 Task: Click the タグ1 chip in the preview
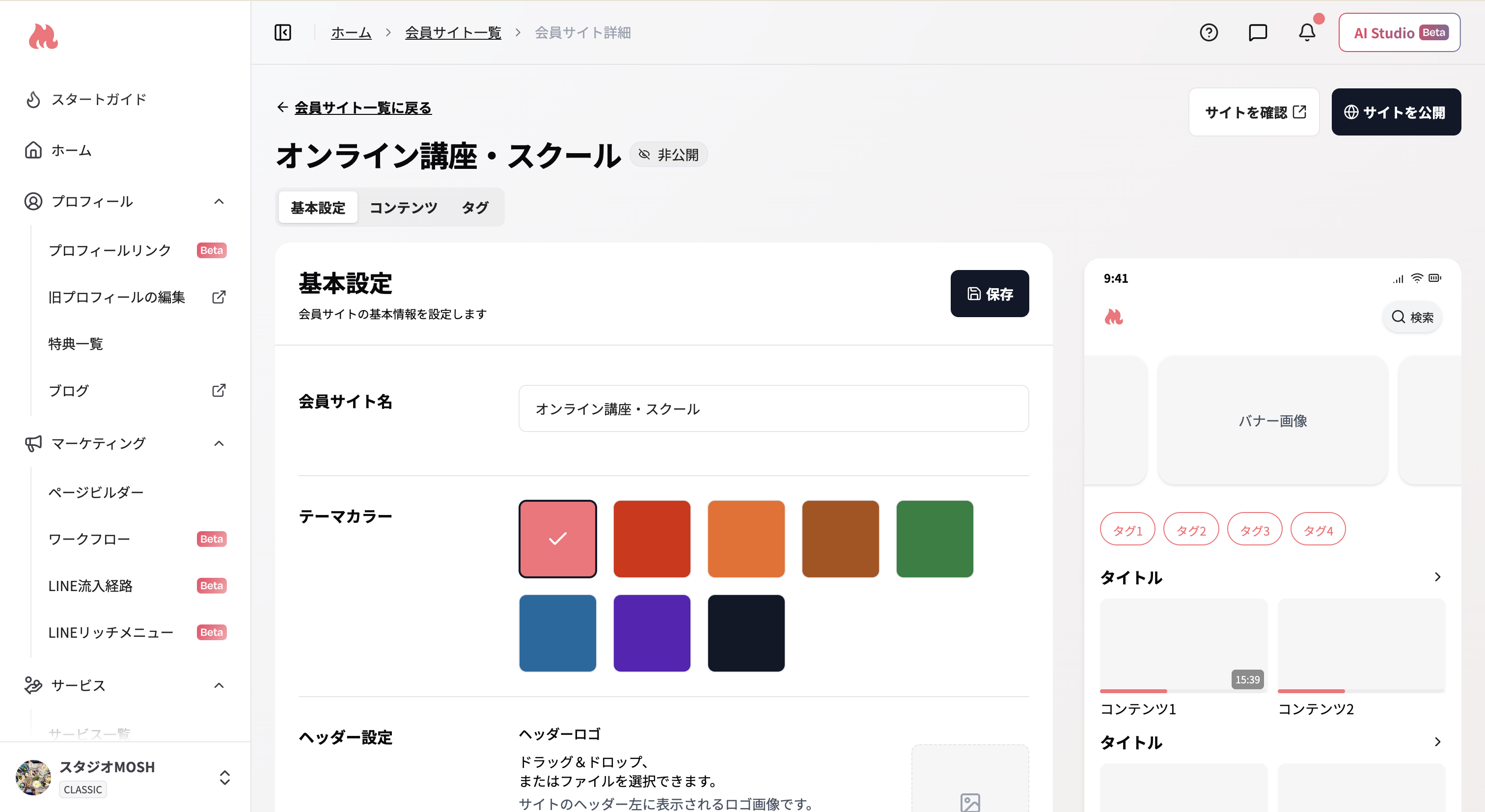[1127, 528]
